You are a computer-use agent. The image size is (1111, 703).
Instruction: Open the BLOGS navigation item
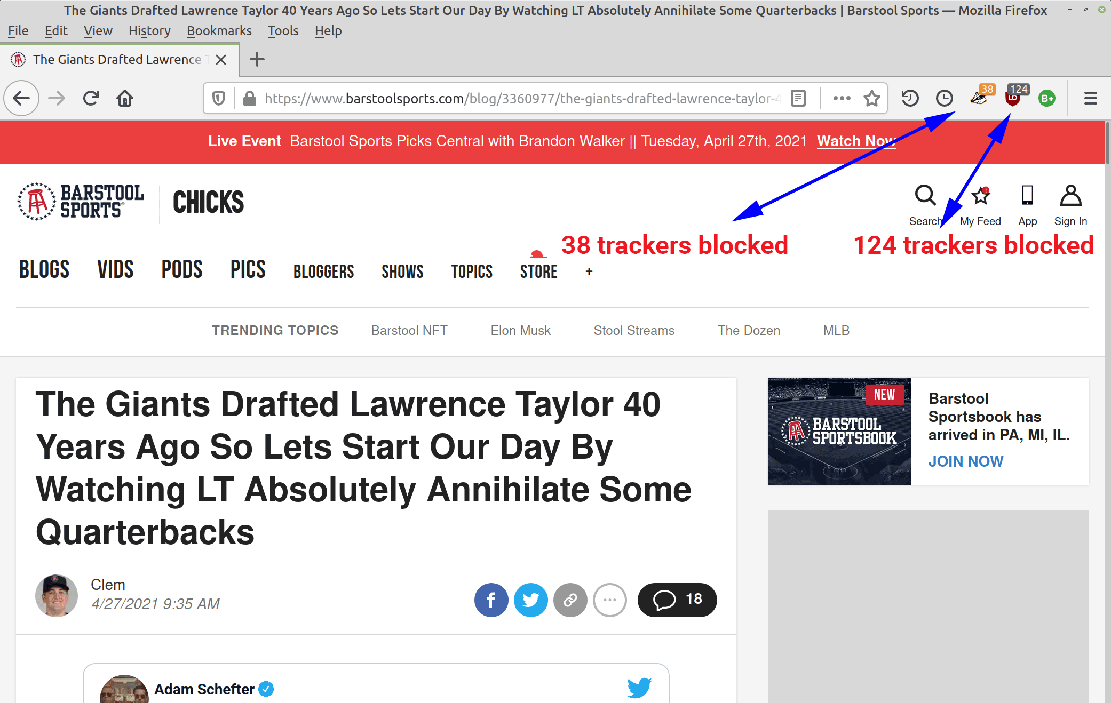(44, 269)
